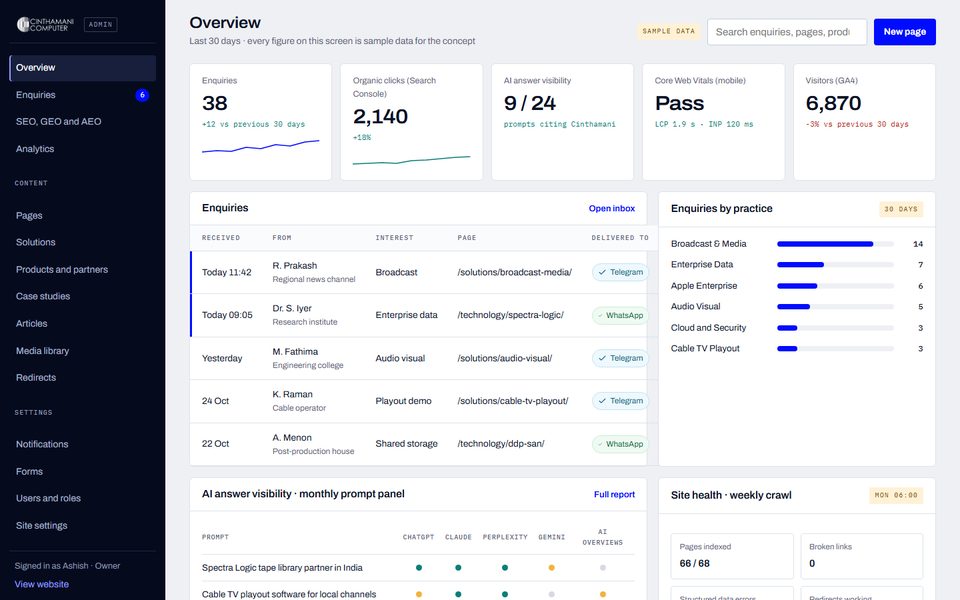The height and width of the screenshot is (600, 960).
Task: Click the WhatsApp badge in A. Menon row
Action: click(x=620, y=444)
